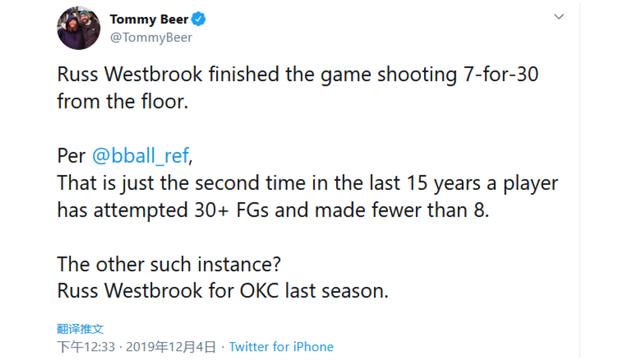Screen dimensions: 640x360
Task: Click the 下午12:33 timestamp
Action: [86, 347]
